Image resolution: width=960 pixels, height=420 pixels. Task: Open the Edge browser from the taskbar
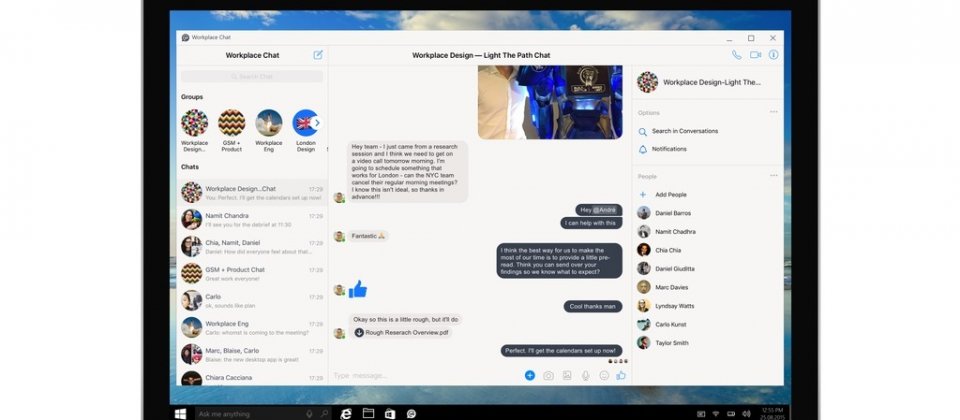click(346, 414)
